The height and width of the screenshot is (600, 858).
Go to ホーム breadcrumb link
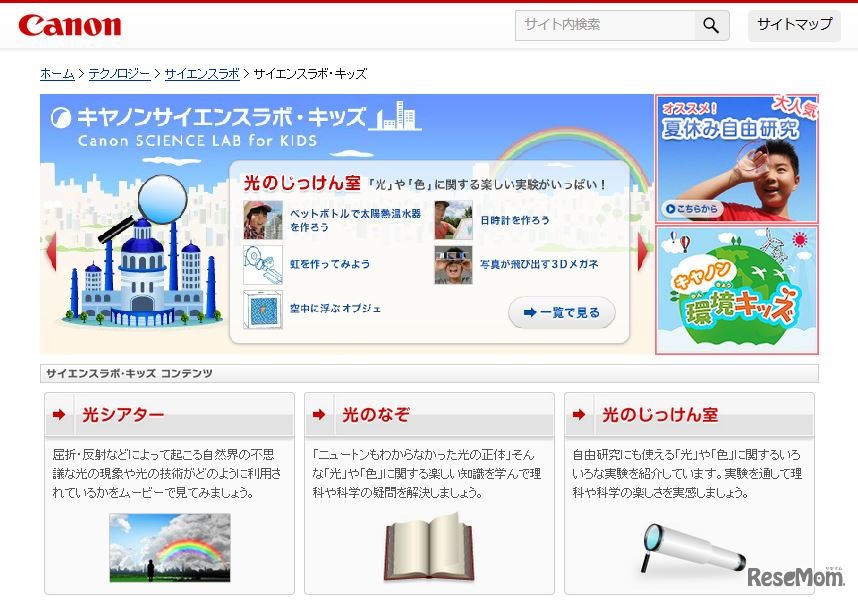[57, 73]
